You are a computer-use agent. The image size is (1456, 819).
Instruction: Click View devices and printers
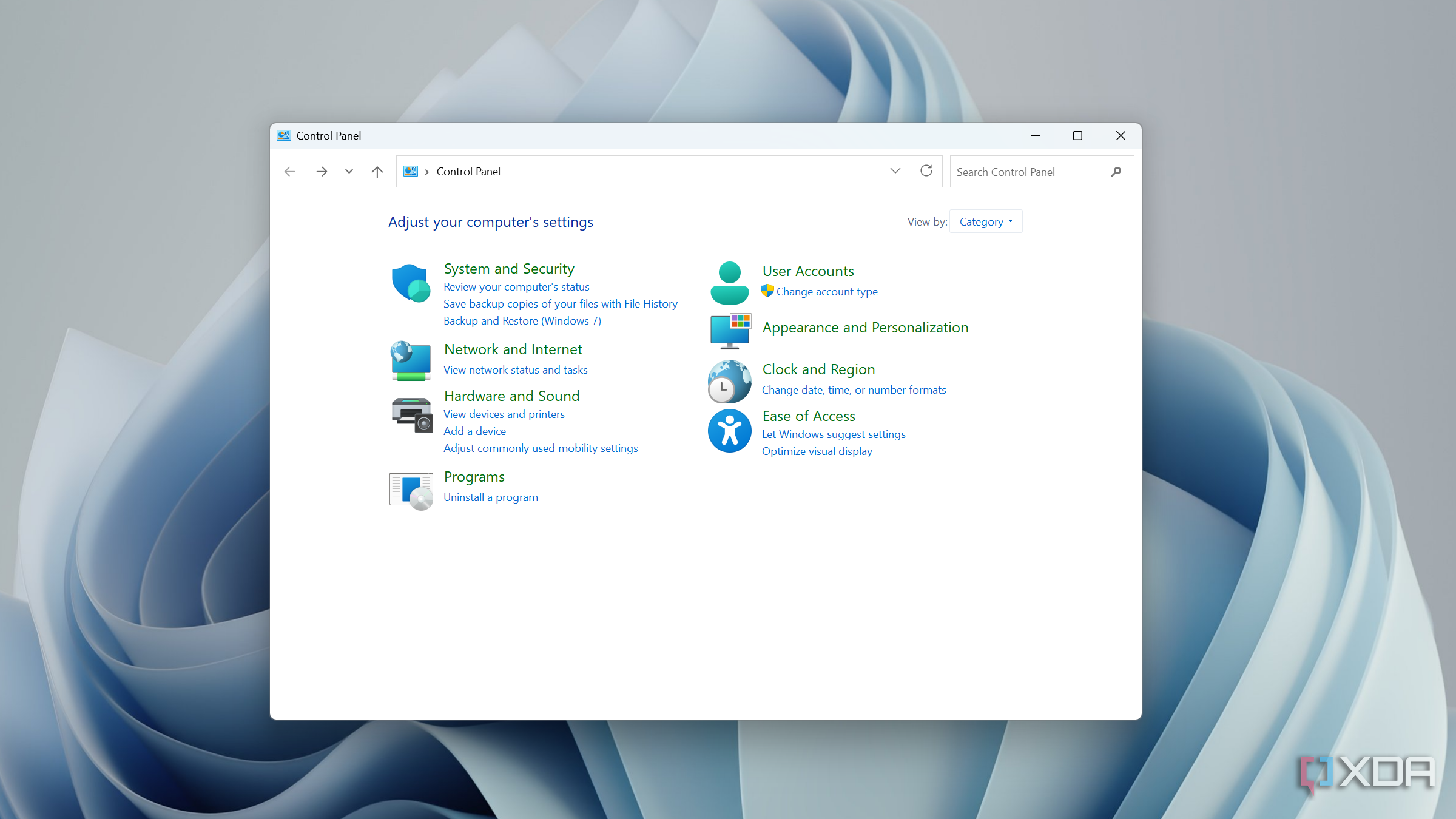pyautogui.click(x=504, y=414)
